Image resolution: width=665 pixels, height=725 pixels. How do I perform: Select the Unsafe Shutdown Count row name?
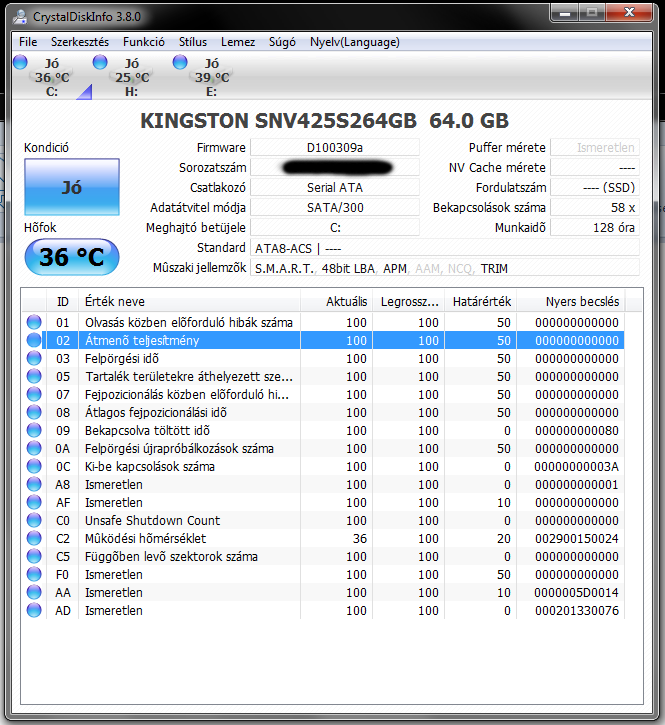(x=153, y=521)
